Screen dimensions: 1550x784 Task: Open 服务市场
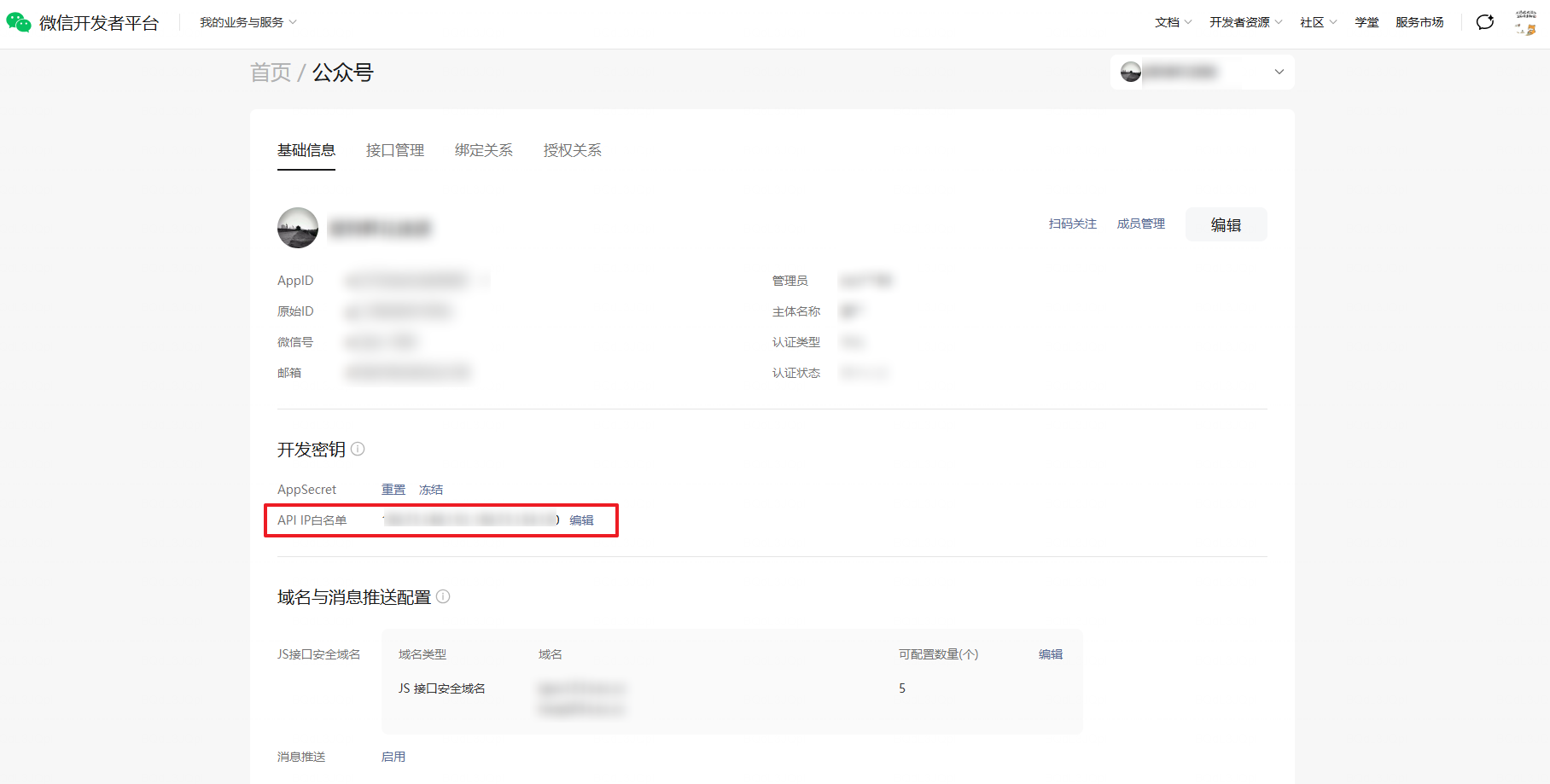pos(1419,22)
